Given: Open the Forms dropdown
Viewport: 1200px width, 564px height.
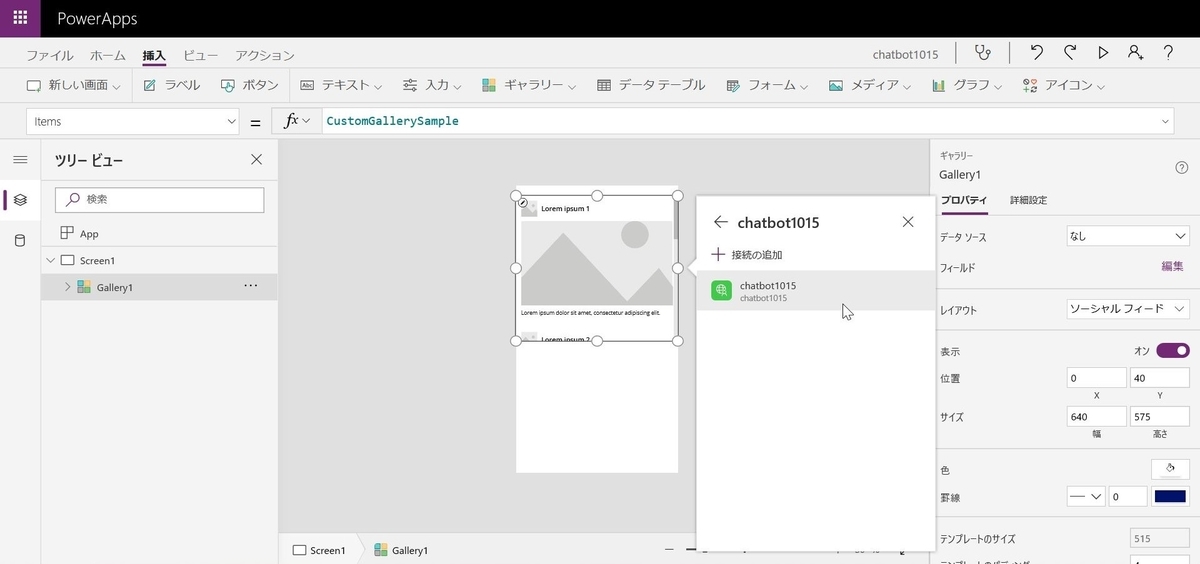Looking at the screenshot, I should [766, 86].
